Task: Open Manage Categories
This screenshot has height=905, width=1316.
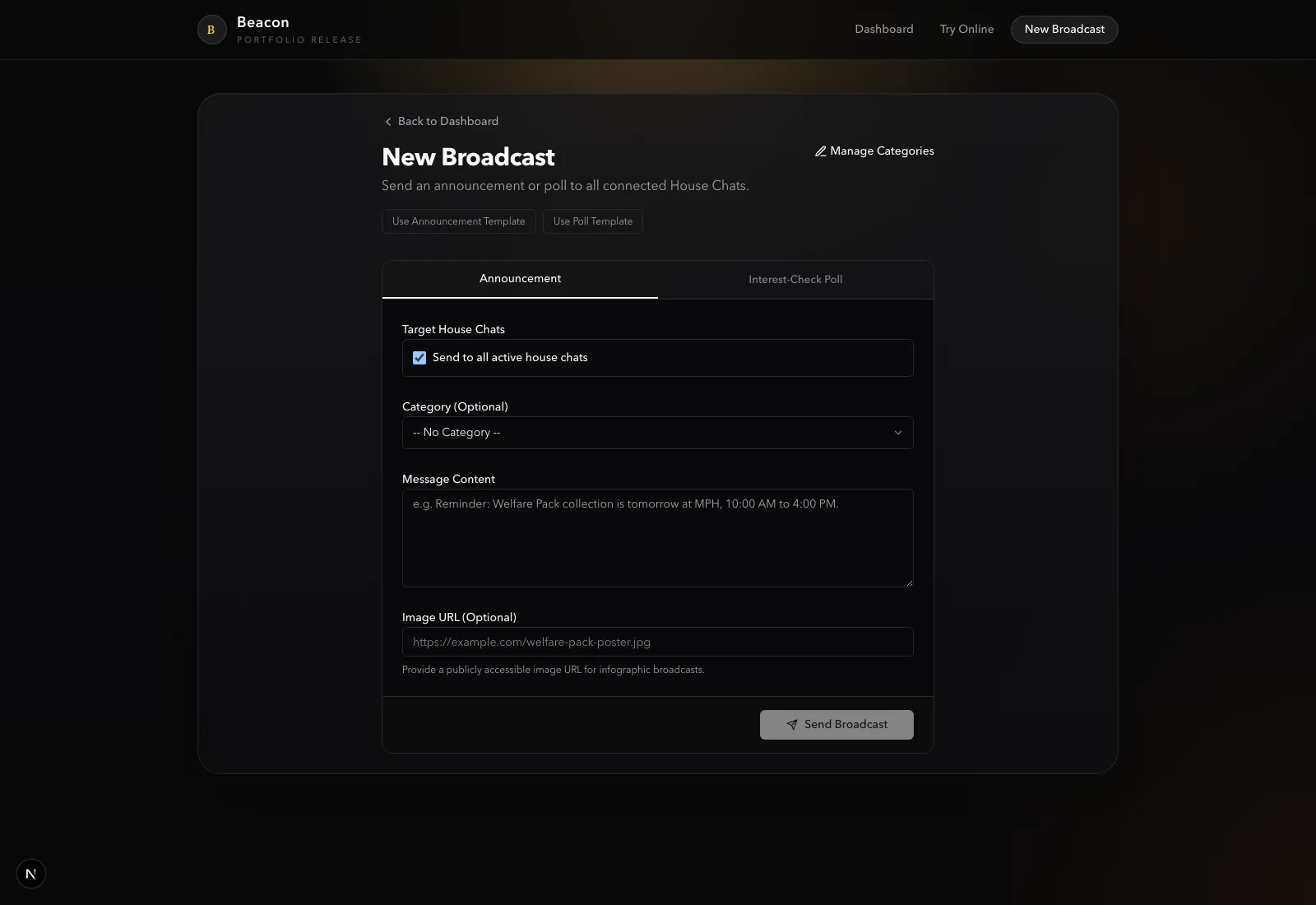Action: coord(880,151)
